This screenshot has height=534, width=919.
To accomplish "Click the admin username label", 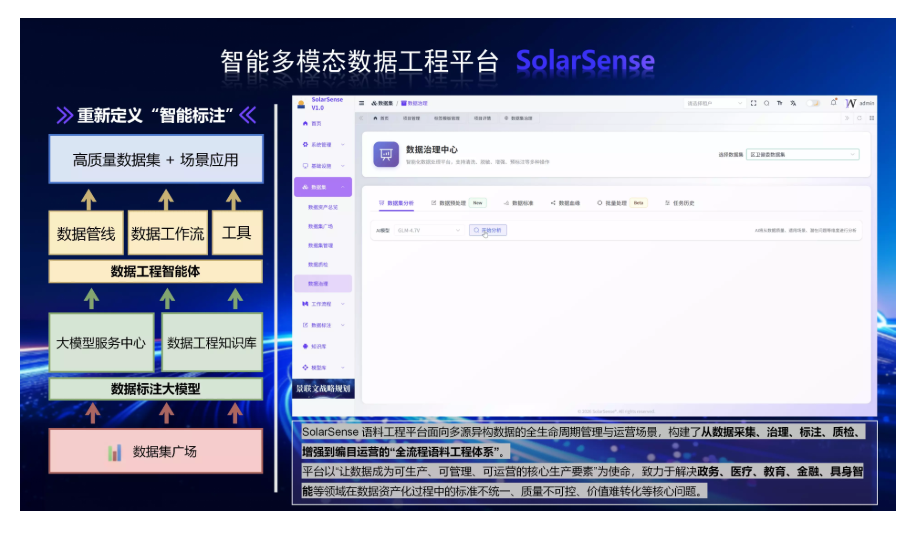I will 867,103.
